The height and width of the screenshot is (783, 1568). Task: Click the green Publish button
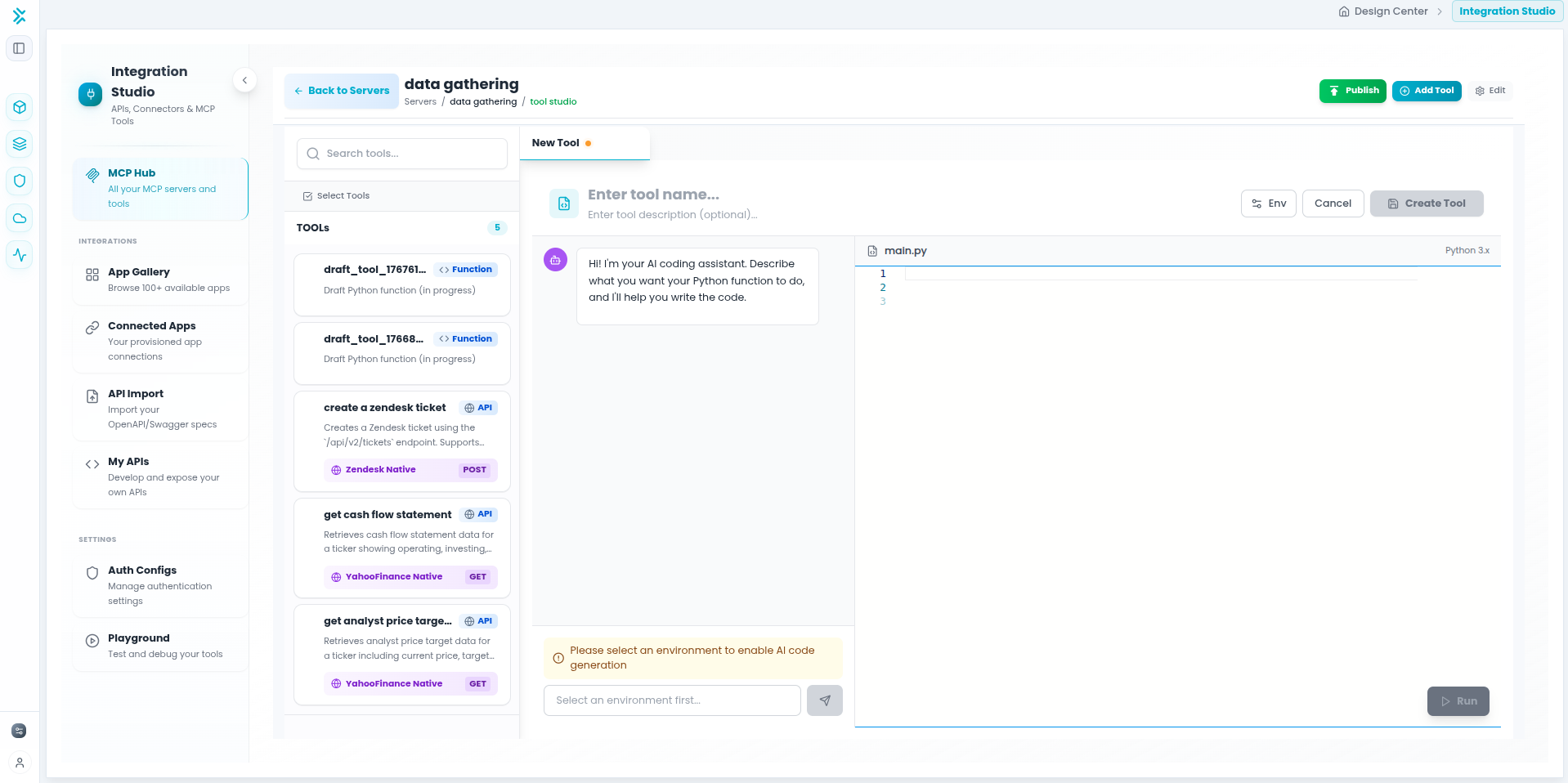tap(1352, 91)
